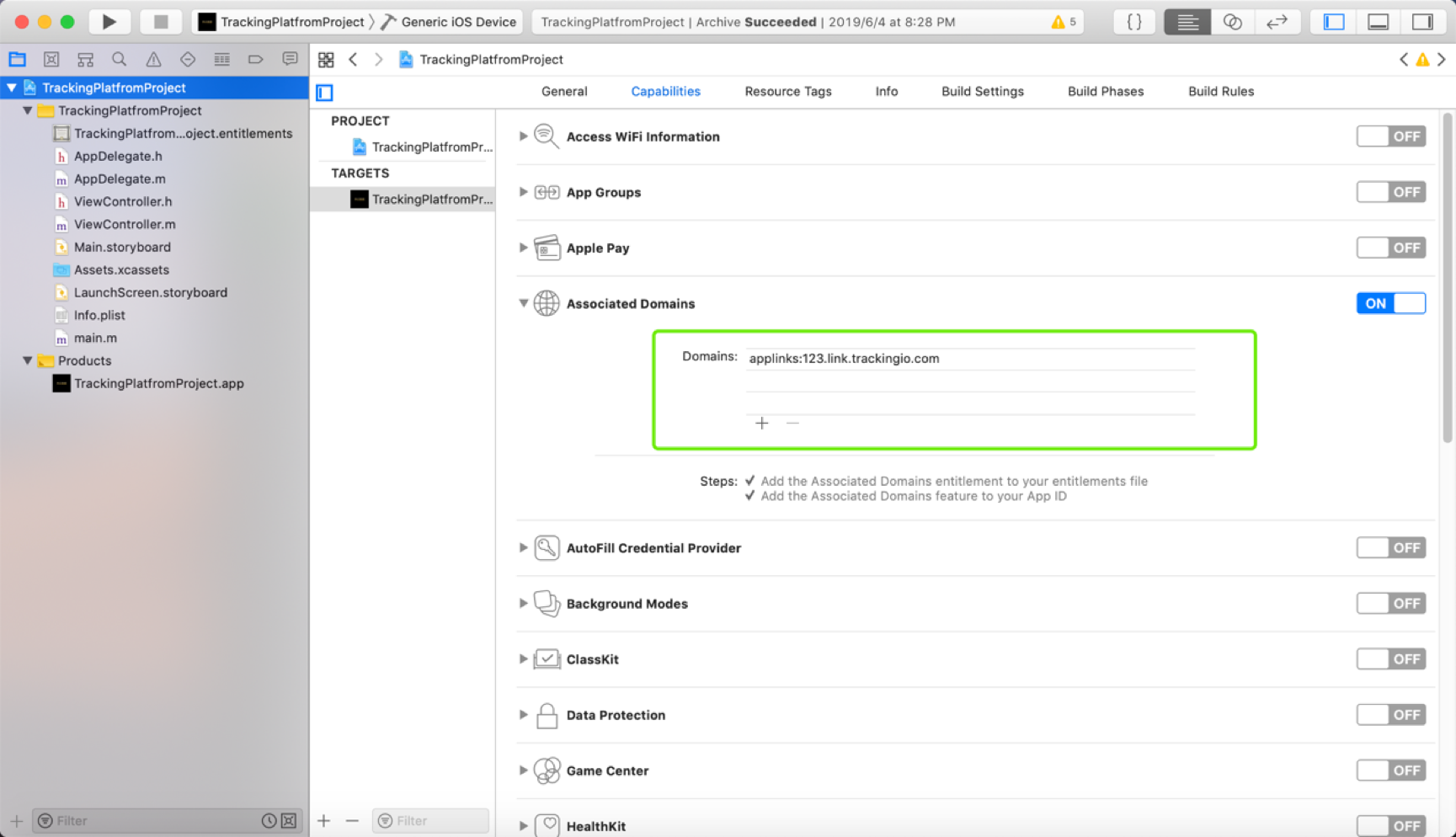
Task: Choose the Generic iOS Device destination
Action: (449, 22)
